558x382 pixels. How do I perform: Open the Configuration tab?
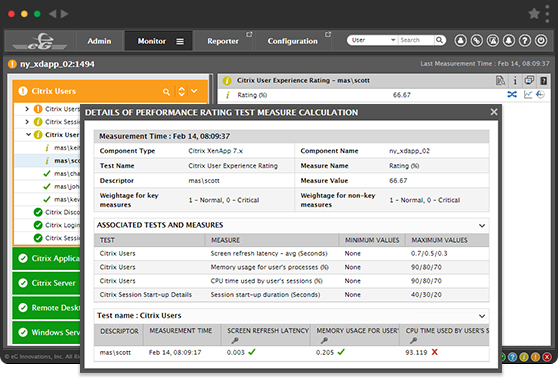point(293,41)
